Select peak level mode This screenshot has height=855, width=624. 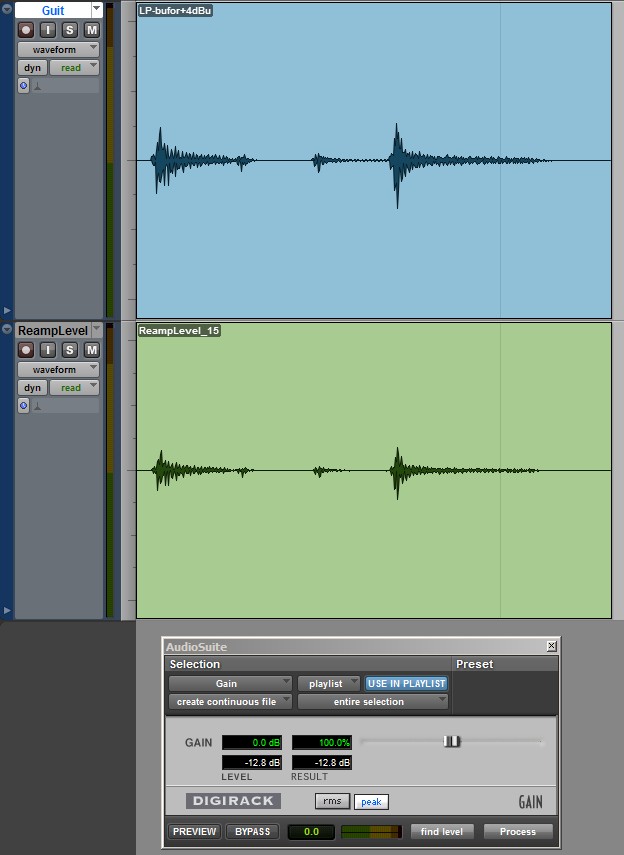point(371,802)
